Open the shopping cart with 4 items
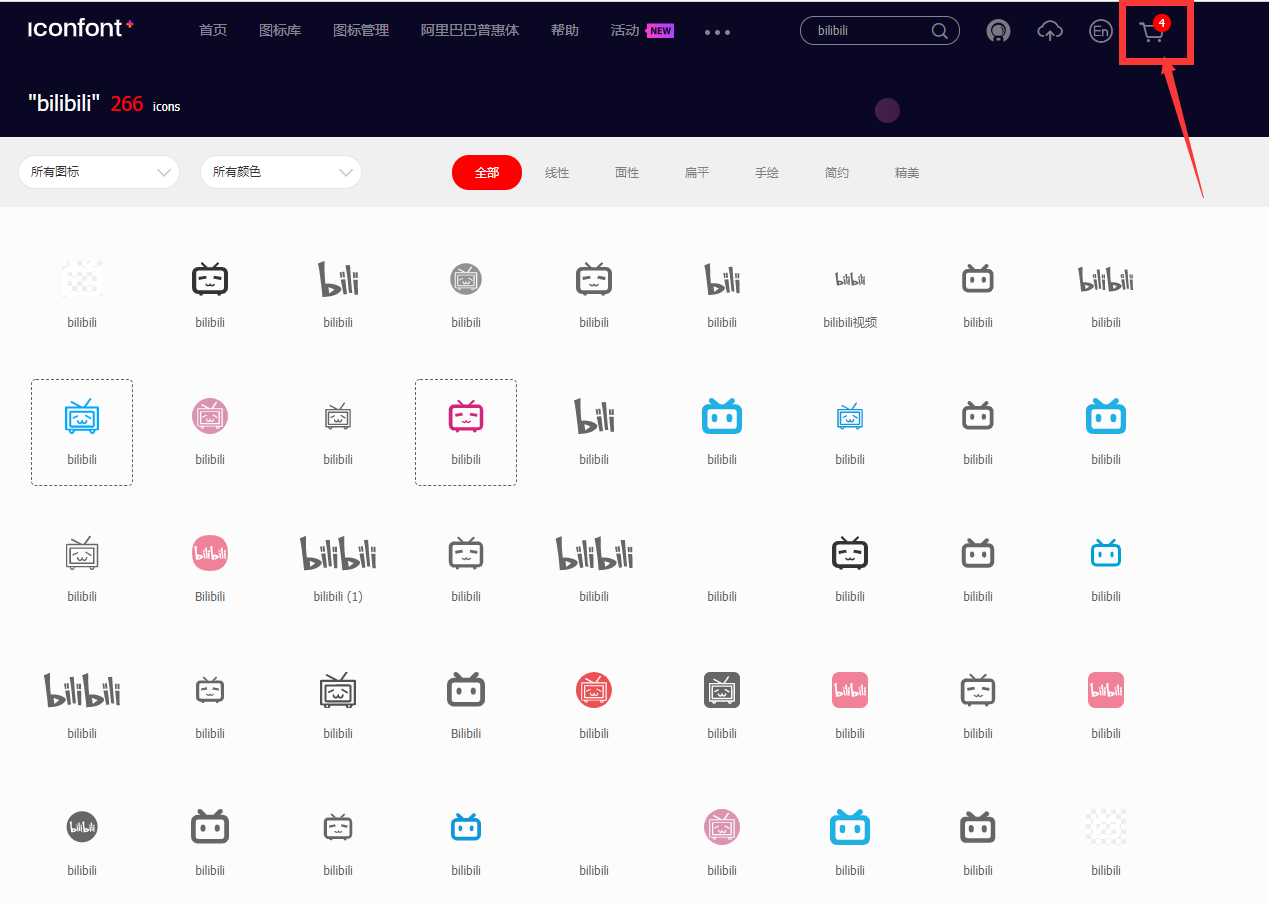The height and width of the screenshot is (903, 1269). pos(1152,32)
